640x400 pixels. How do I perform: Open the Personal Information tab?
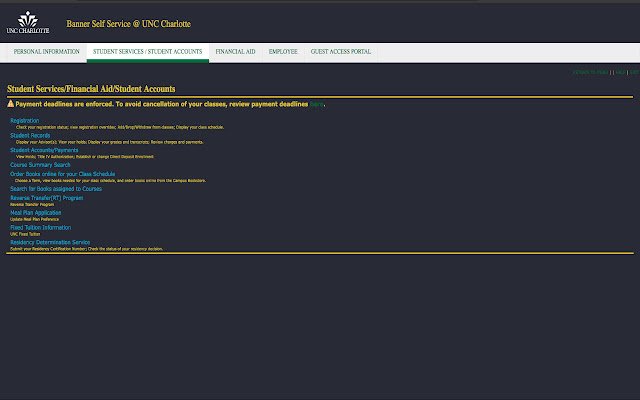pyautogui.click(x=47, y=52)
